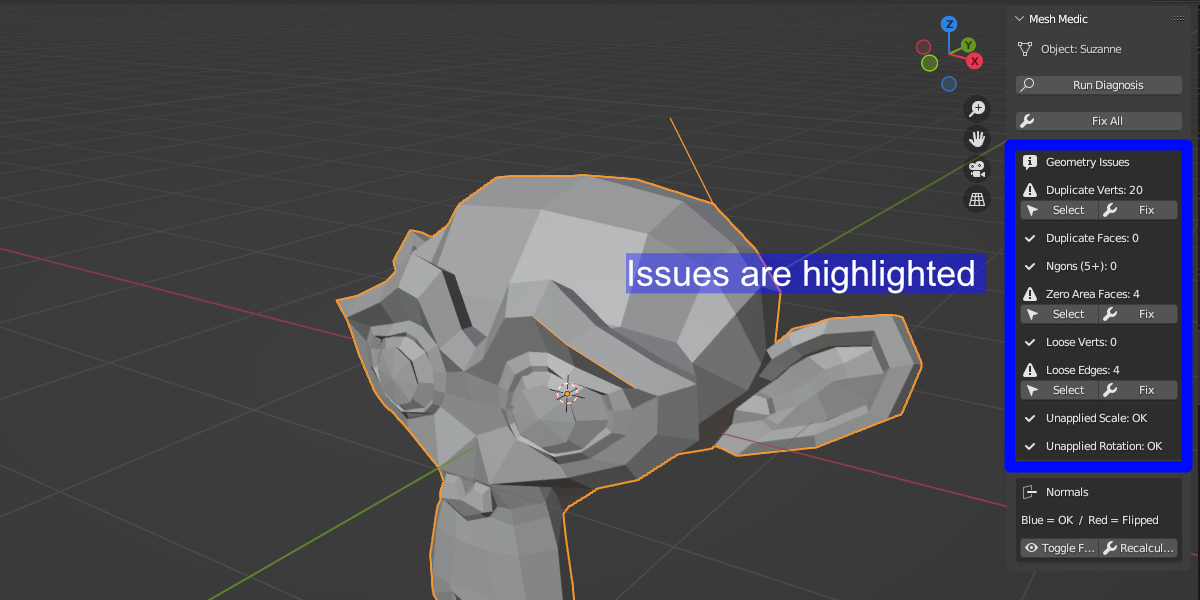Select the Zero Area Faces

coord(1059,314)
